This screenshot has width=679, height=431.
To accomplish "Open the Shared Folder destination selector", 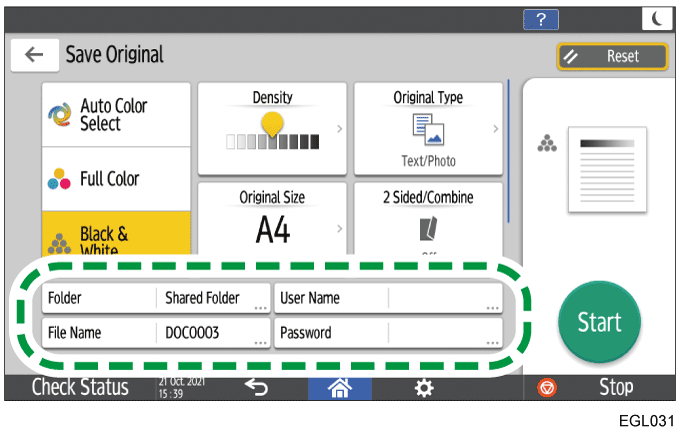I will pos(211,298).
